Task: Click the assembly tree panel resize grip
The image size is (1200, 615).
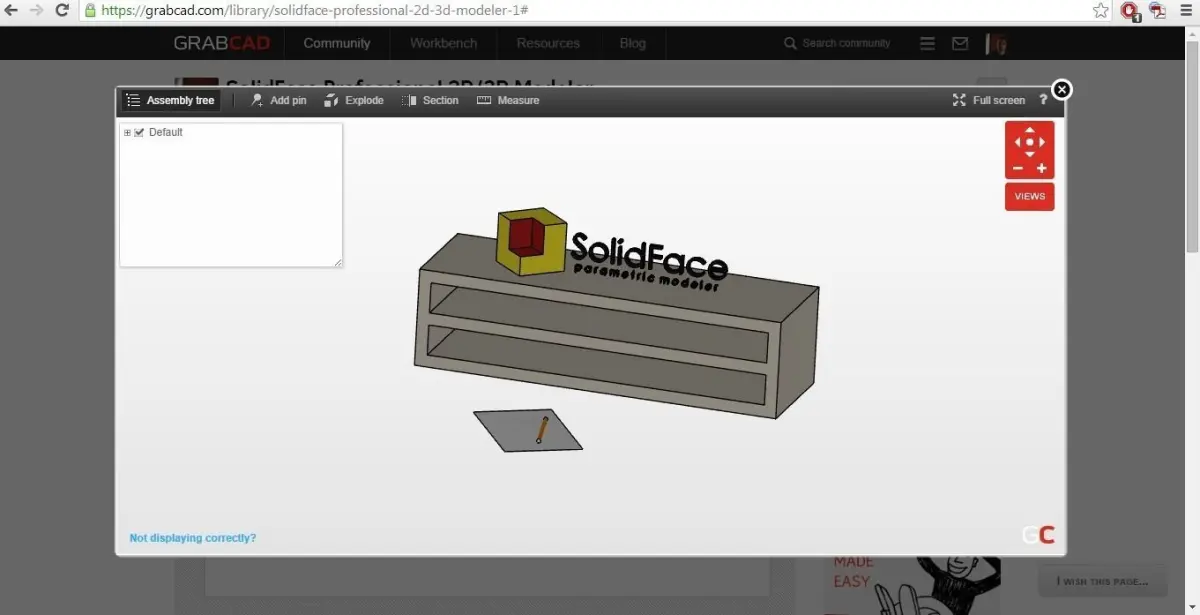Action: point(338,262)
